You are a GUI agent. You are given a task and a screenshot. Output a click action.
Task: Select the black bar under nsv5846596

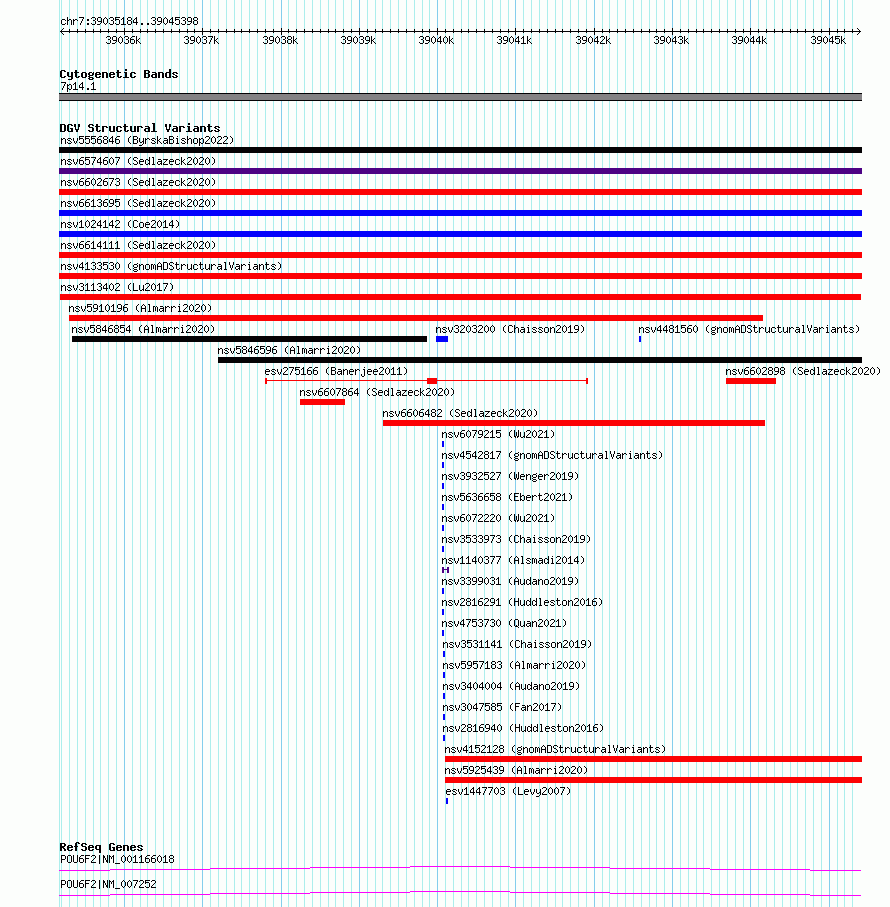pyautogui.click(x=540, y=360)
